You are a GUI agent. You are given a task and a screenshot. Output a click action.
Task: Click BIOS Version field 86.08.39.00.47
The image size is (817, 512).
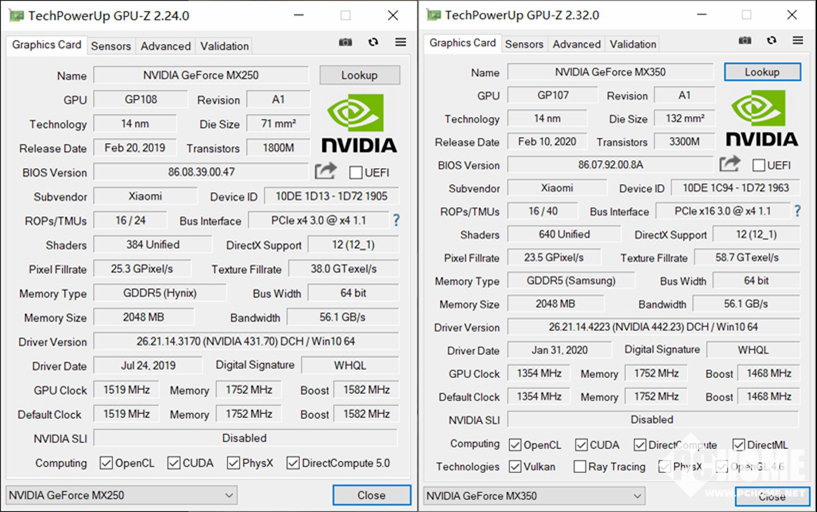201,172
